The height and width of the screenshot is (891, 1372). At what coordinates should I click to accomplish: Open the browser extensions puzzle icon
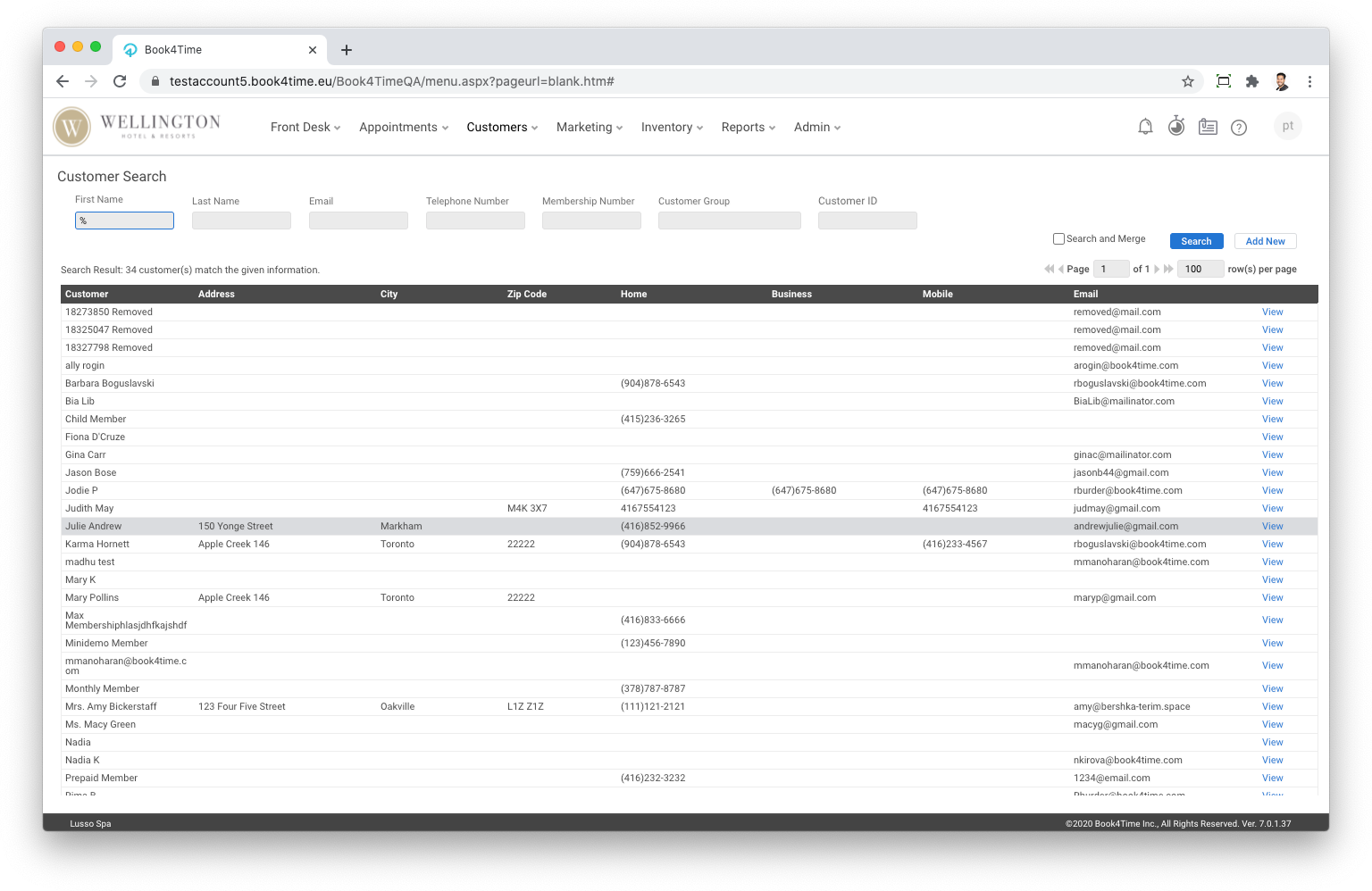(1252, 81)
